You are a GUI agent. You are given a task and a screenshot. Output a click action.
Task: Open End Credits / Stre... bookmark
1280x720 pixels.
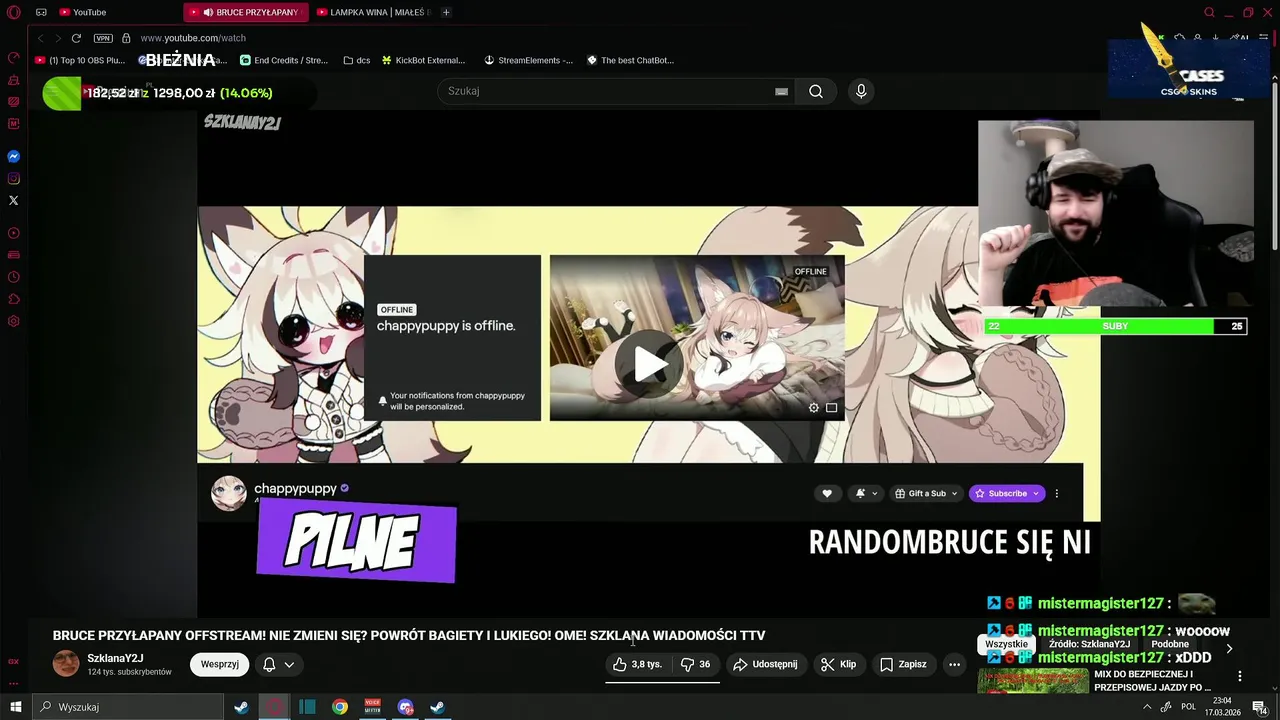tap(284, 60)
